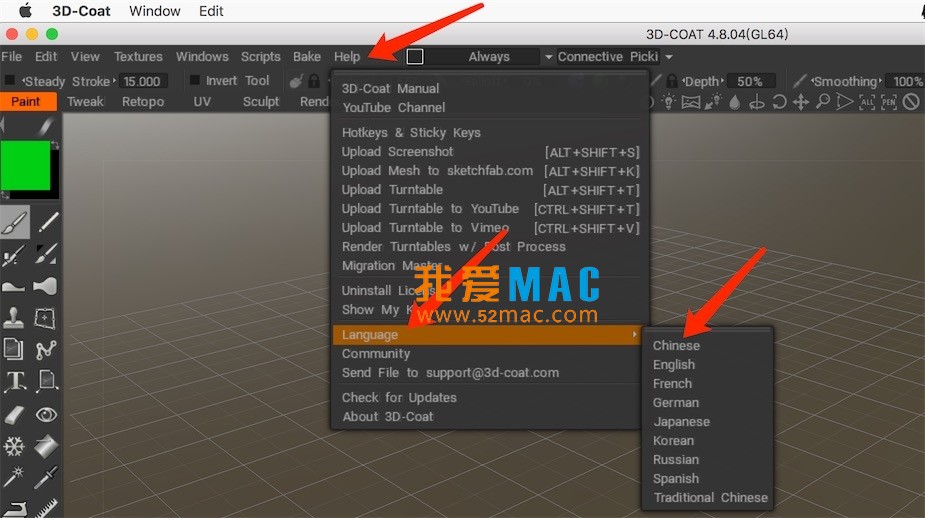The height and width of the screenshot is (518, 925).
Task: Toggle the pen pressure icon before Smoothing
Action: 799,80
